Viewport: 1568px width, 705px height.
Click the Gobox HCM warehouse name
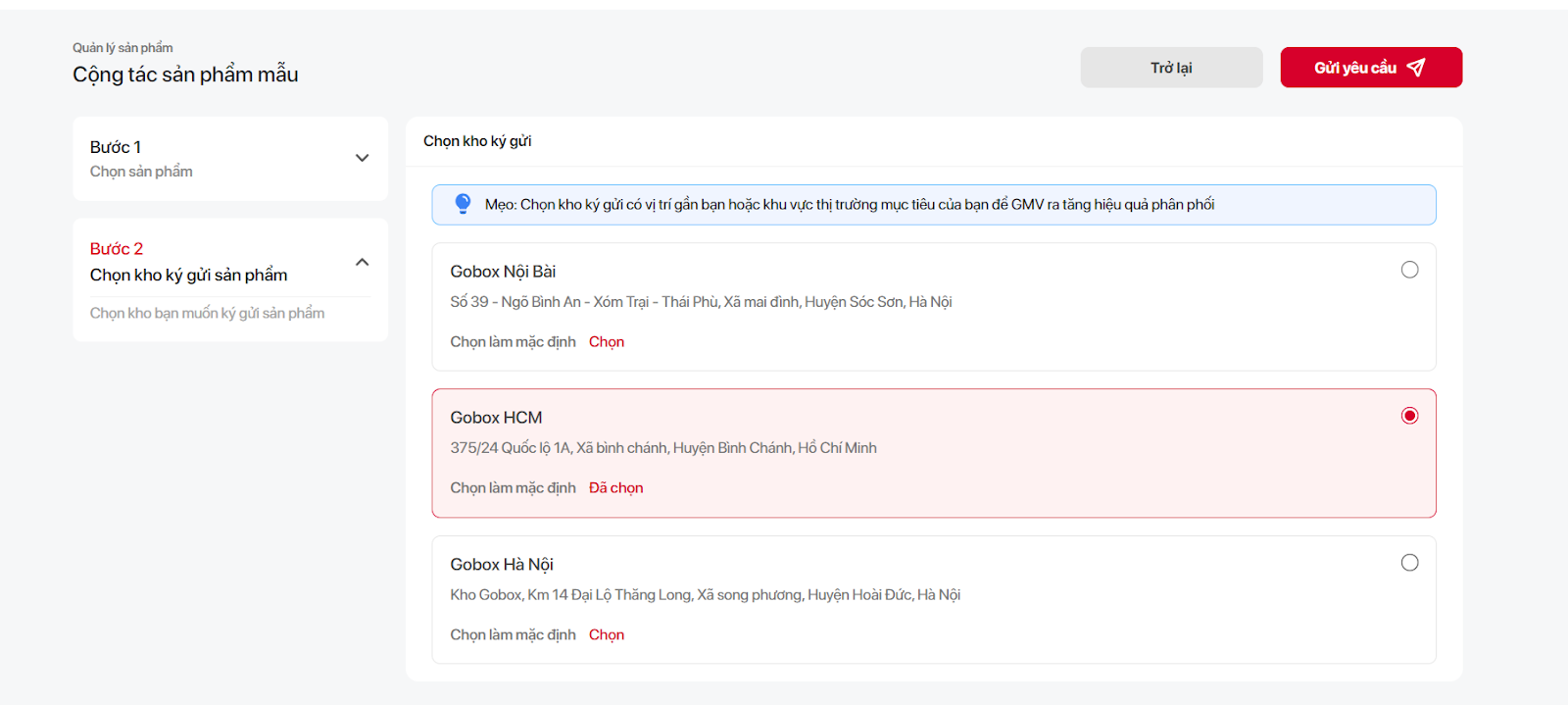point(496,418)
